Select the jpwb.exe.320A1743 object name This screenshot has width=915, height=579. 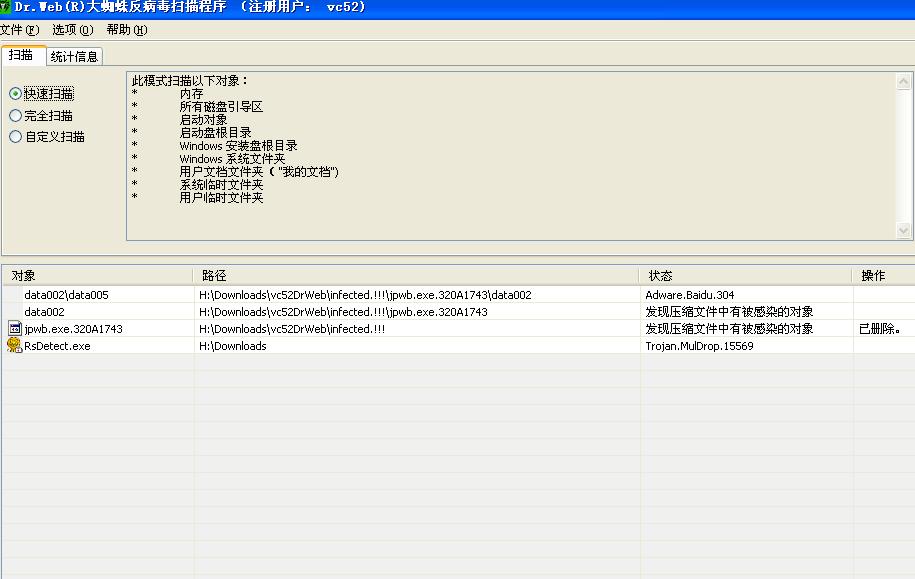coord(74,329)
